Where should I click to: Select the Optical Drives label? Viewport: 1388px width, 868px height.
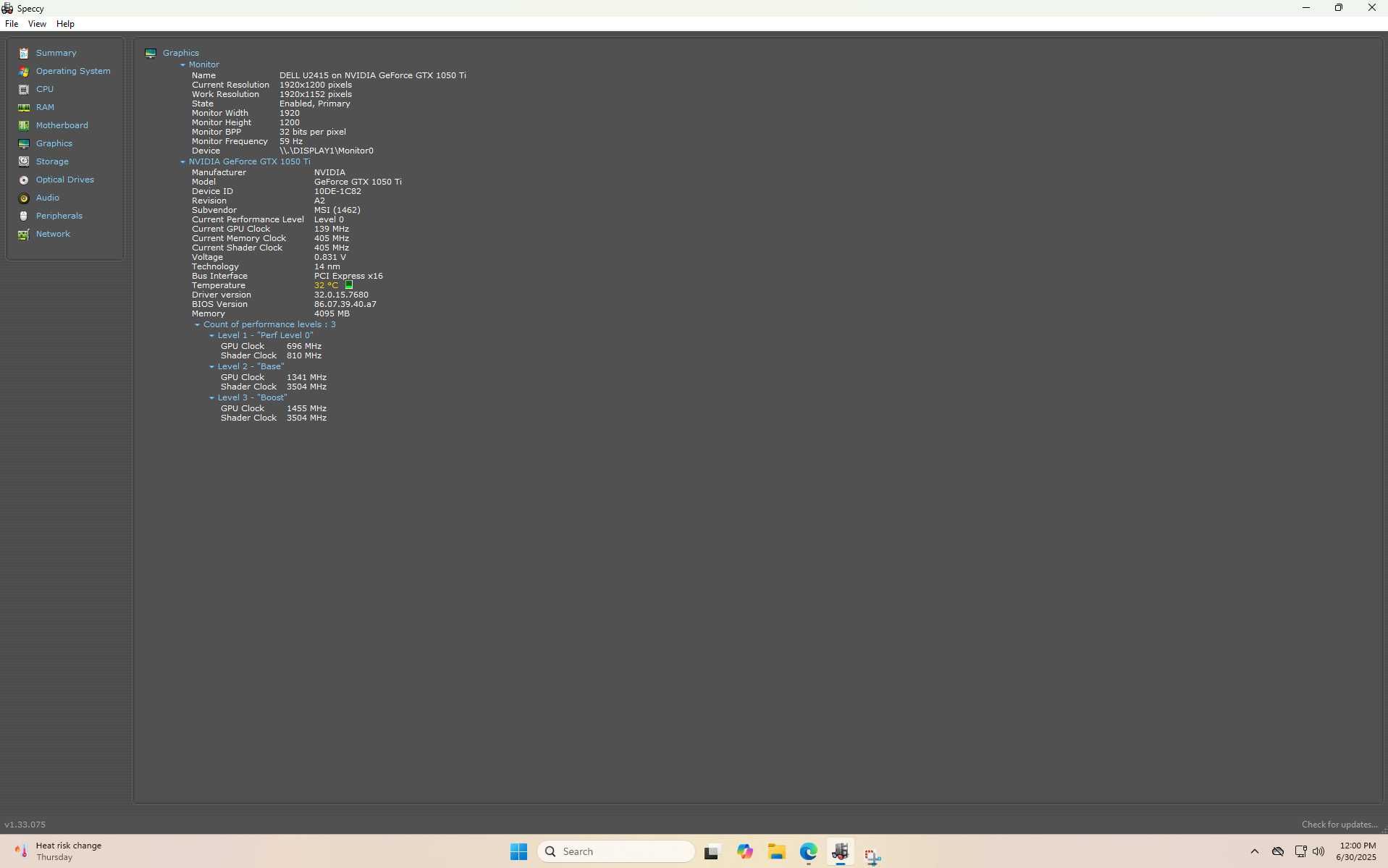(x=65, y=180)
